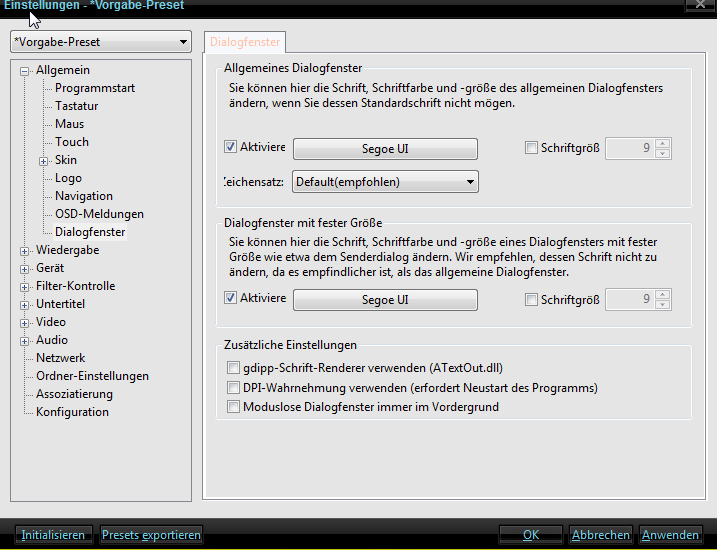Check Moduslose Dialogfenster immer im Vordergrund

point(234,407)
